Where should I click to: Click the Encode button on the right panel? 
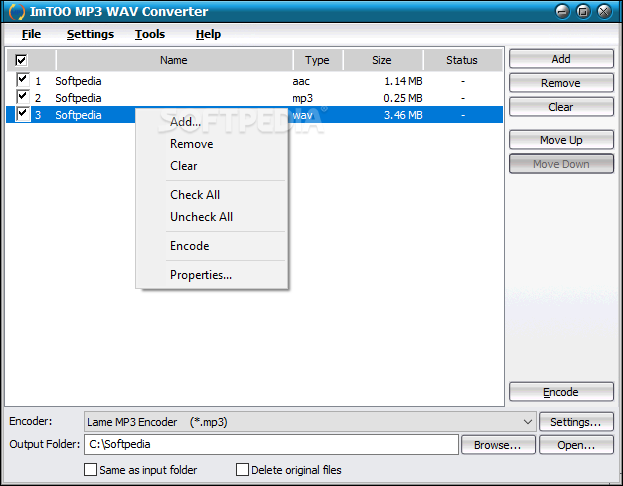tap(561, 392)
